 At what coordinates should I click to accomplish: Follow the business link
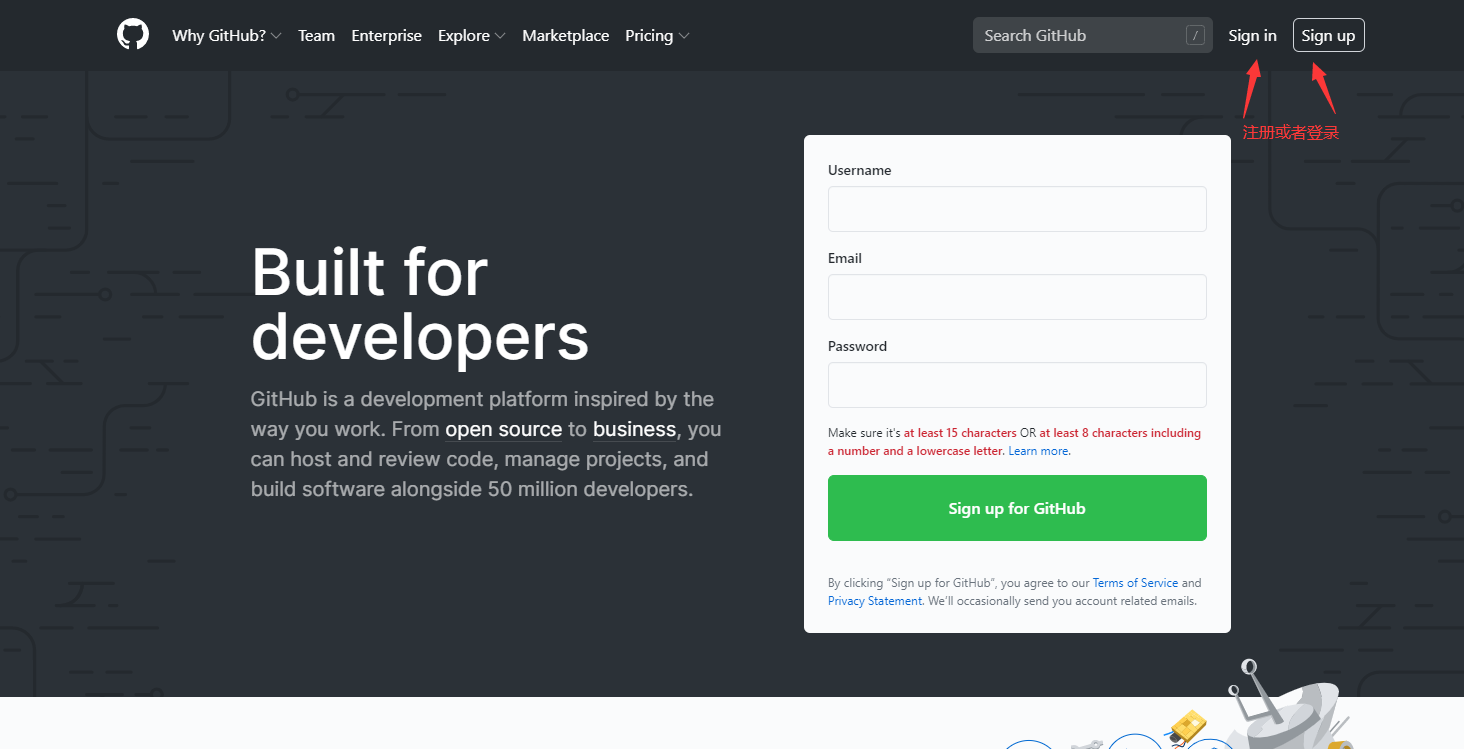(635, 429)
